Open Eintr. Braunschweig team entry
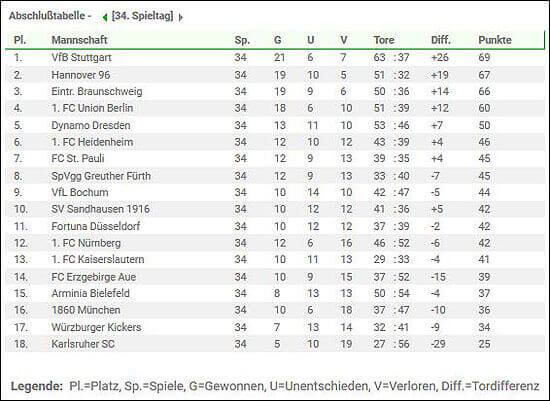Image resolution: width=550 pixels, height=401 pixels. coord(97,92)
